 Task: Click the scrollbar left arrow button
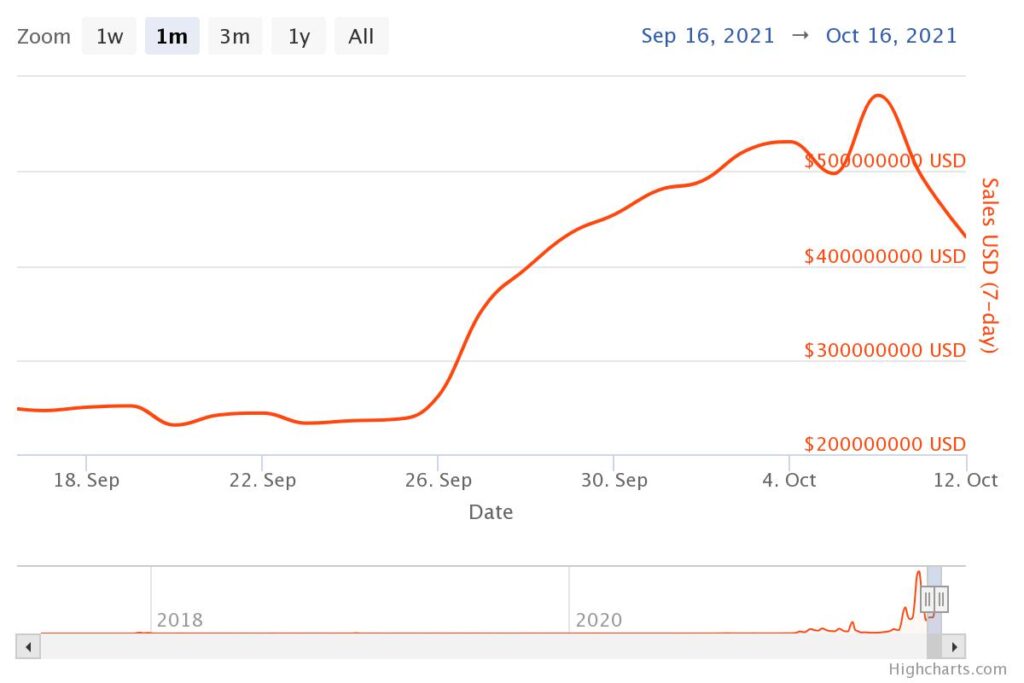[x=28, y=647]
